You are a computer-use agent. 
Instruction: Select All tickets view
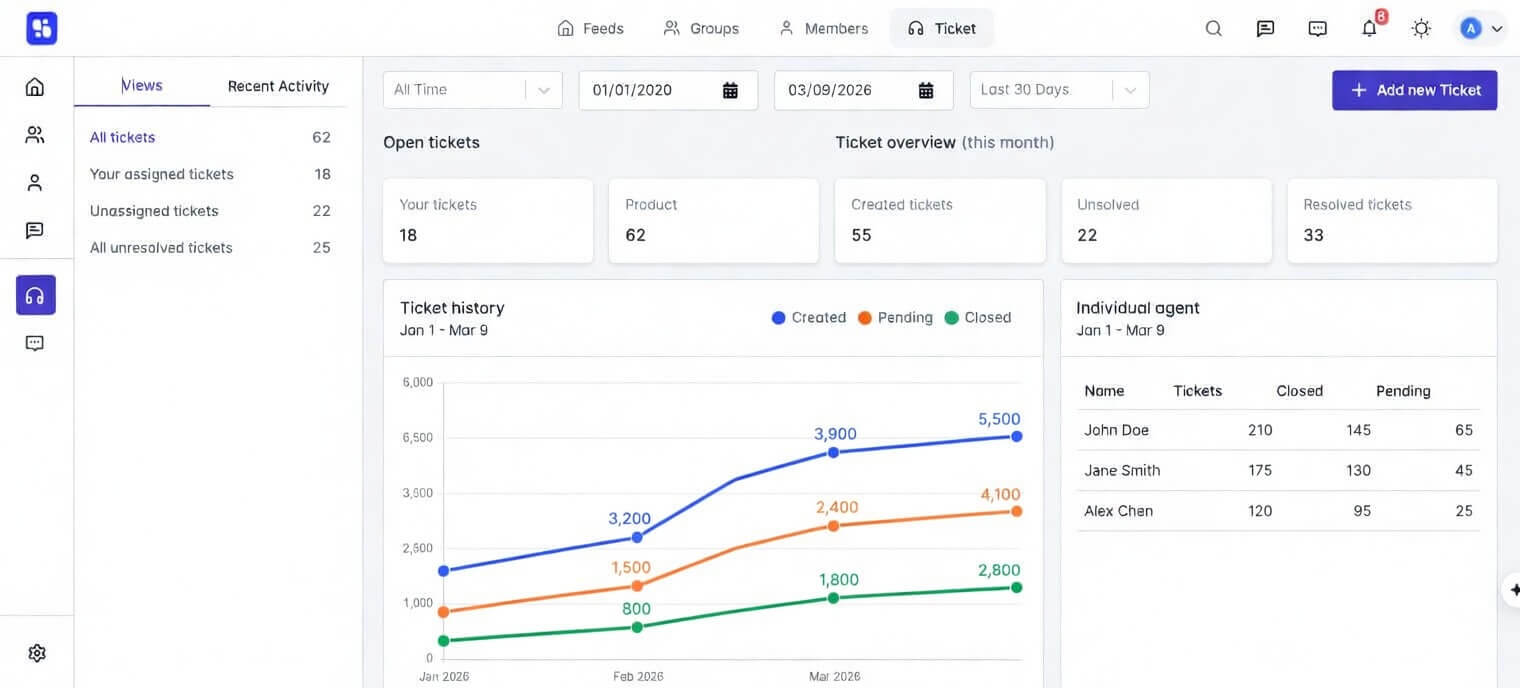(210, 137)
